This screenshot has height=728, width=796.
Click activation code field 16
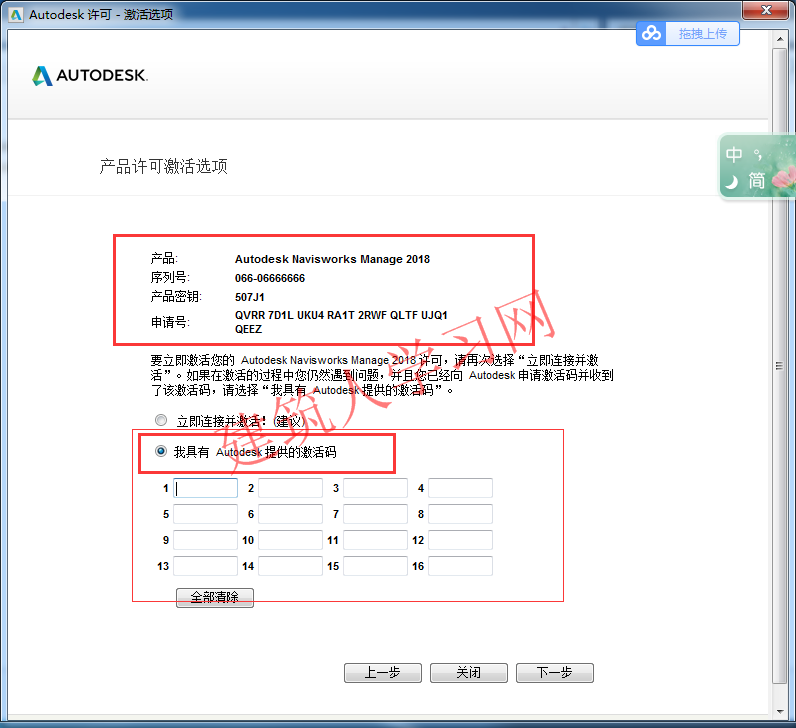(460, 566)
